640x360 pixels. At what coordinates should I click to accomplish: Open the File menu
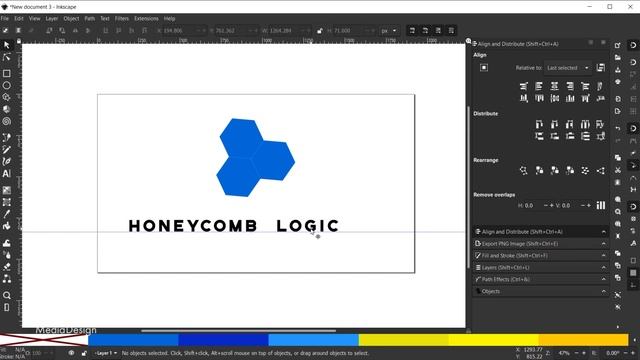pyautogui.click(x=4, y=18)
